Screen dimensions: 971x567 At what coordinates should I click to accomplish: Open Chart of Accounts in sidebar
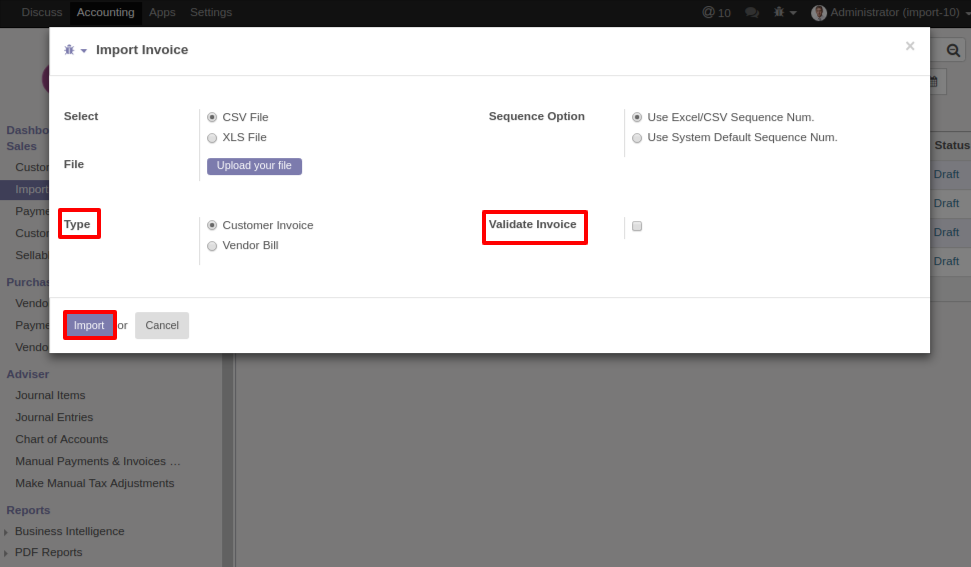pos(61,439)
